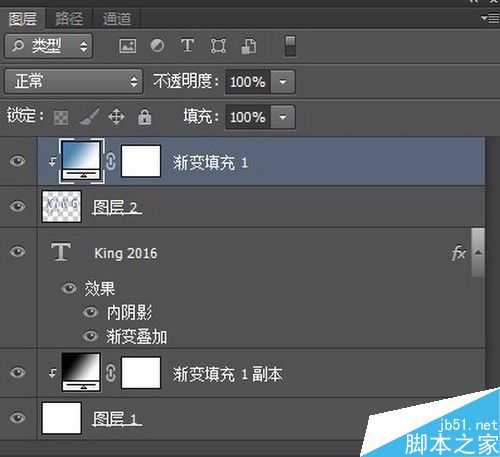Click layer mask thumbnail of 渐变填充 1
This screenshot has height=457, width=500.
(x=141, y=161)
